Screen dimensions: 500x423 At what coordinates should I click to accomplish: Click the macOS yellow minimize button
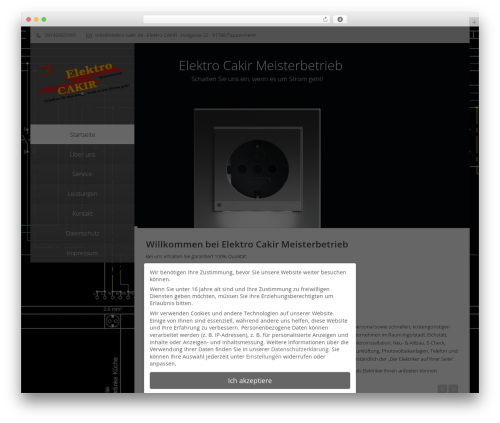[36, 19]
